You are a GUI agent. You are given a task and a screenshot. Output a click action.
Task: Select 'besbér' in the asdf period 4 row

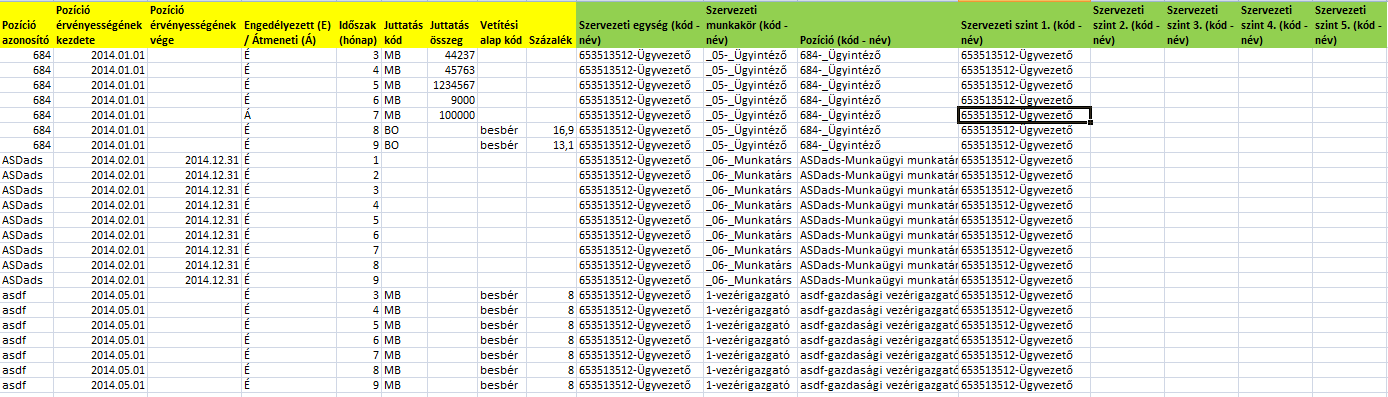(x=502, y=310)
